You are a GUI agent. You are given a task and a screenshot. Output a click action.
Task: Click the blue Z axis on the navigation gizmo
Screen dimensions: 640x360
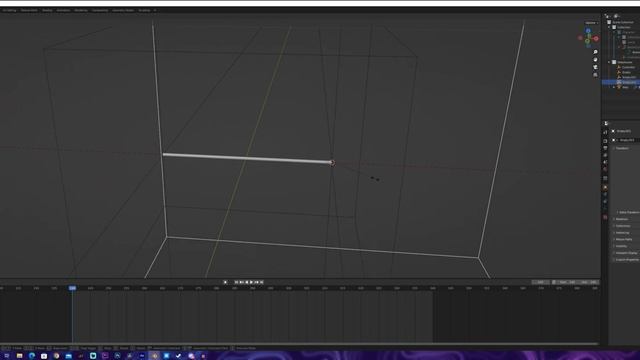[x=588, y=31]
